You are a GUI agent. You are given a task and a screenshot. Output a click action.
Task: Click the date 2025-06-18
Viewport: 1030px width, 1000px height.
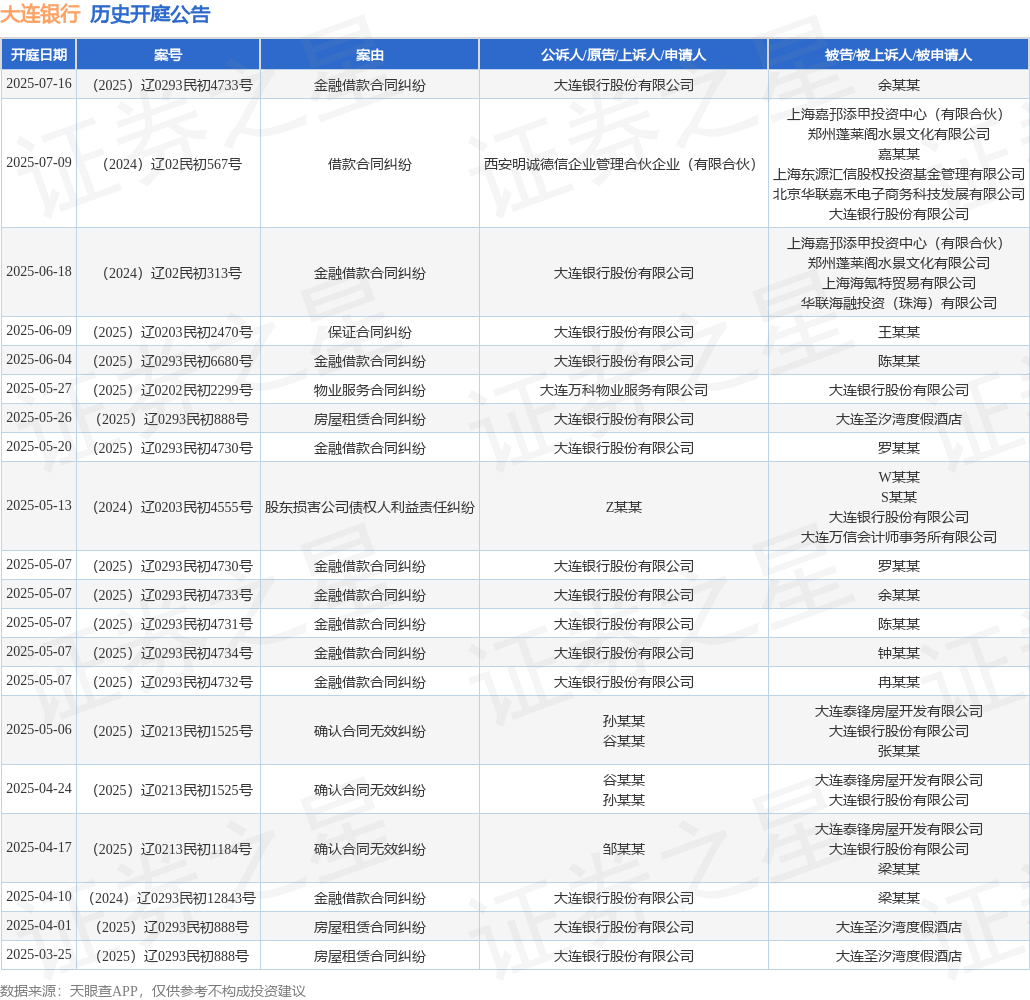pos(39,271)
